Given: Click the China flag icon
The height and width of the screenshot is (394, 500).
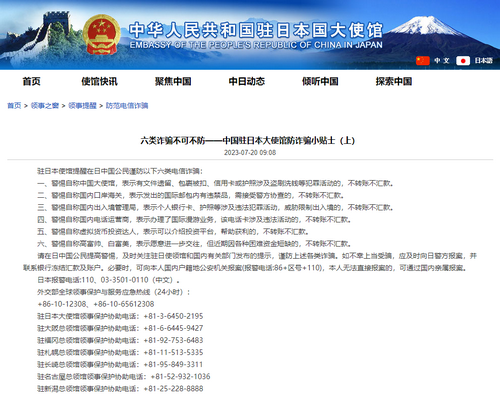Looking at the screenshot, I should pyautogui.click(x=423, y=60).
